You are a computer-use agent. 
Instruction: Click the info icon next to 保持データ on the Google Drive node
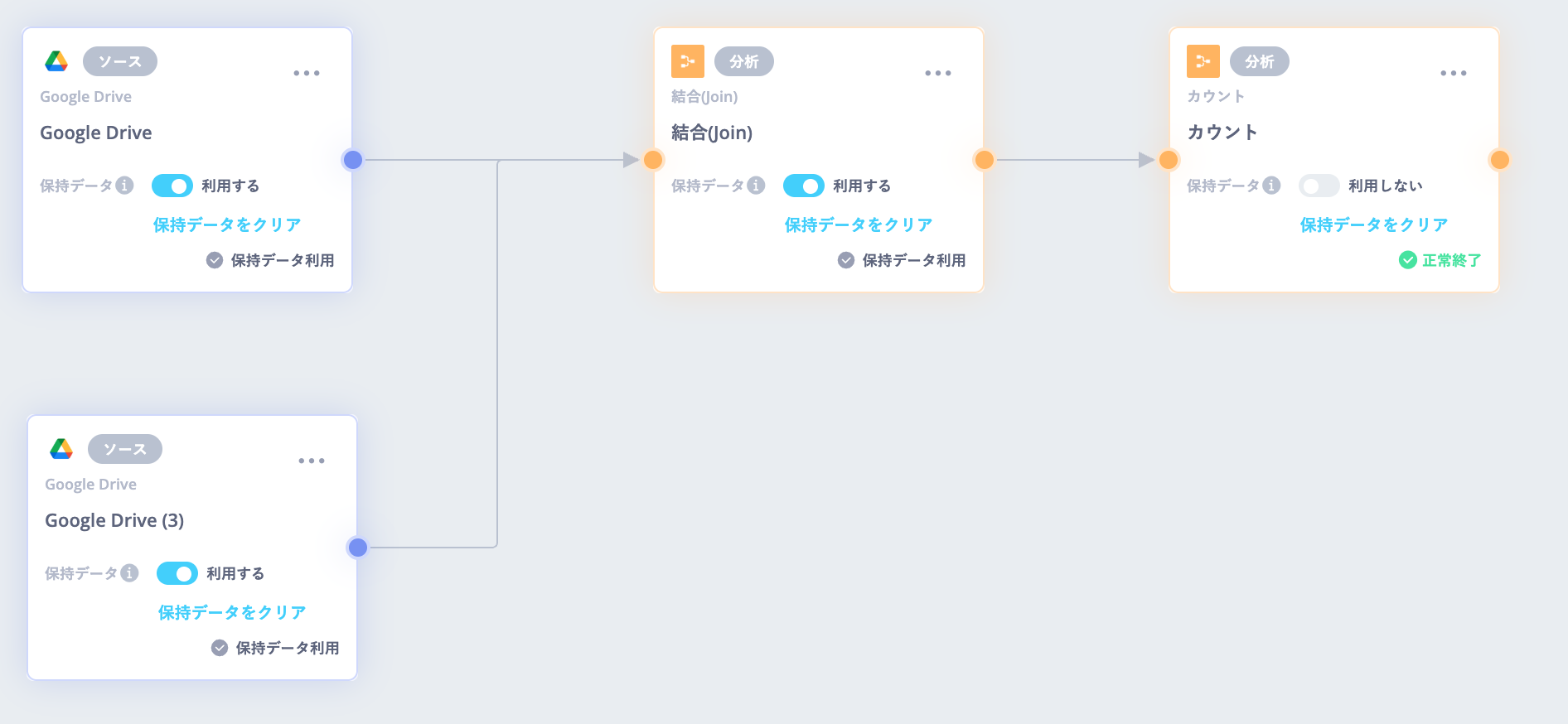click(x=124, y=186)
